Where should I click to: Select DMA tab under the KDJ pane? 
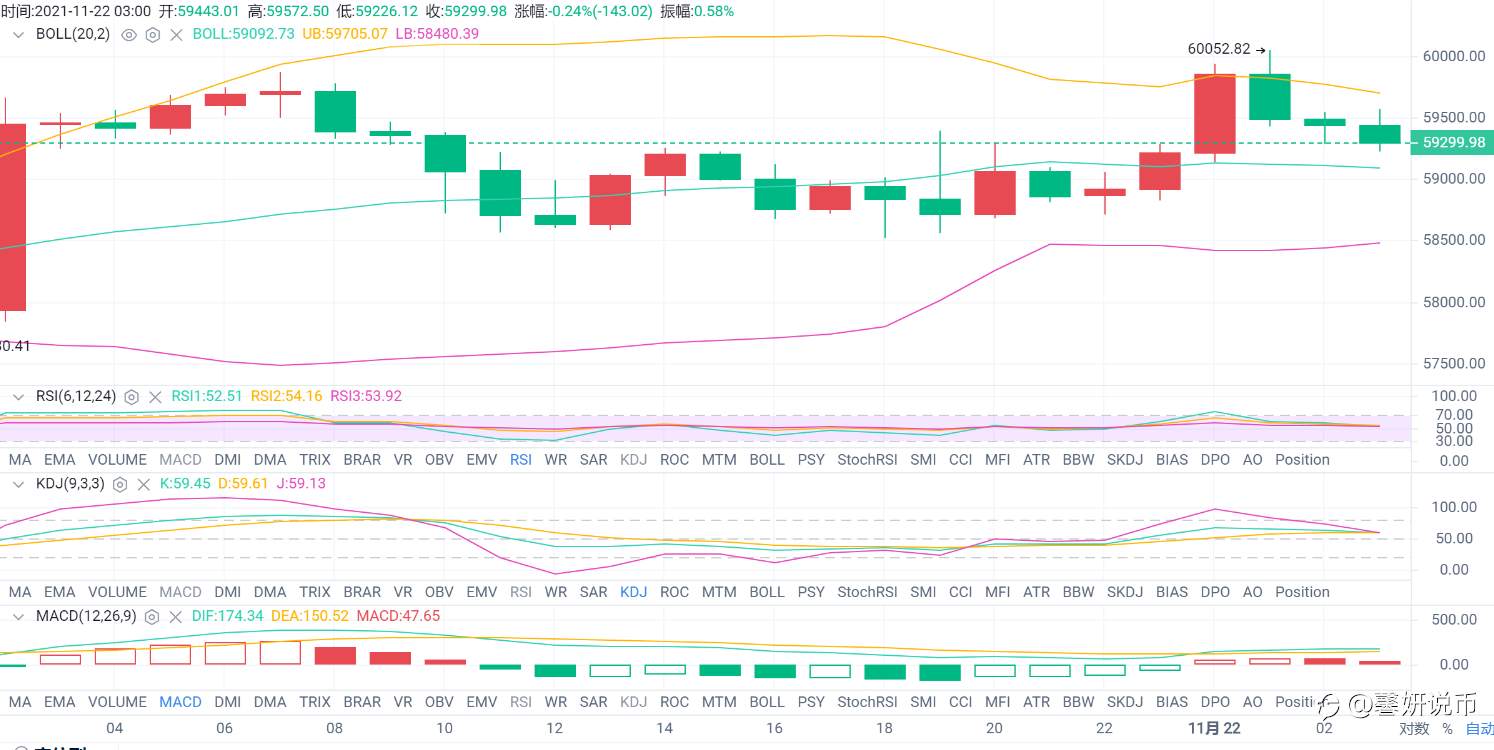tap(270, 592)
